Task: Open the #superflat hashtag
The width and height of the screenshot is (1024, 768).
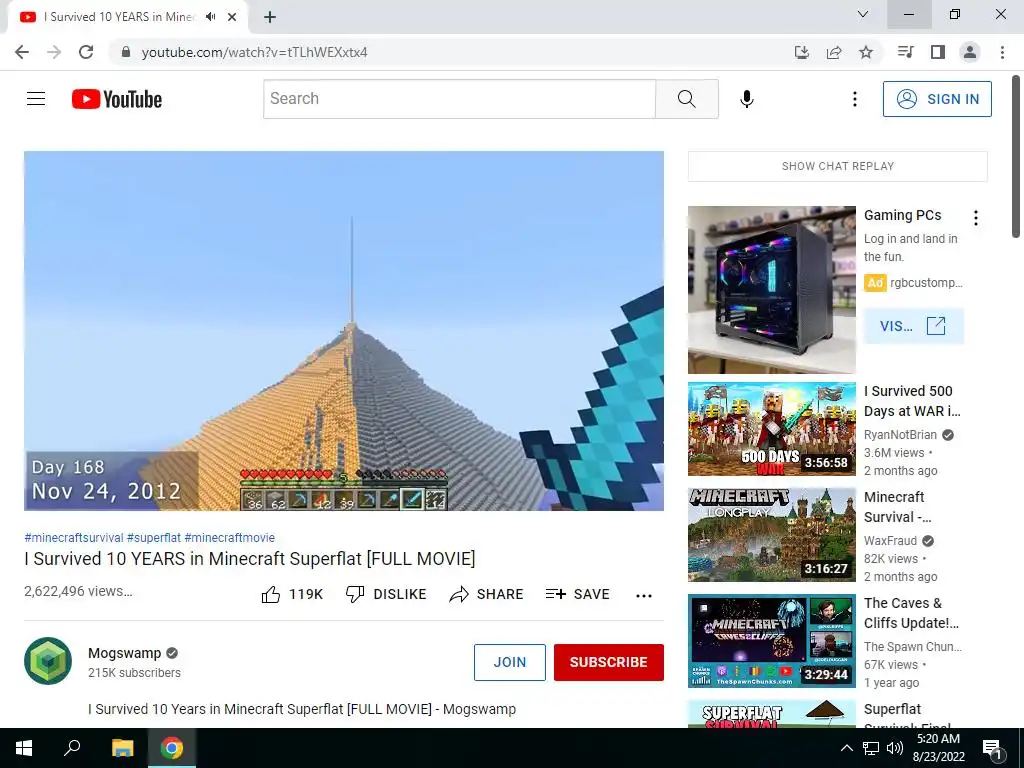Action: point(153,537)
